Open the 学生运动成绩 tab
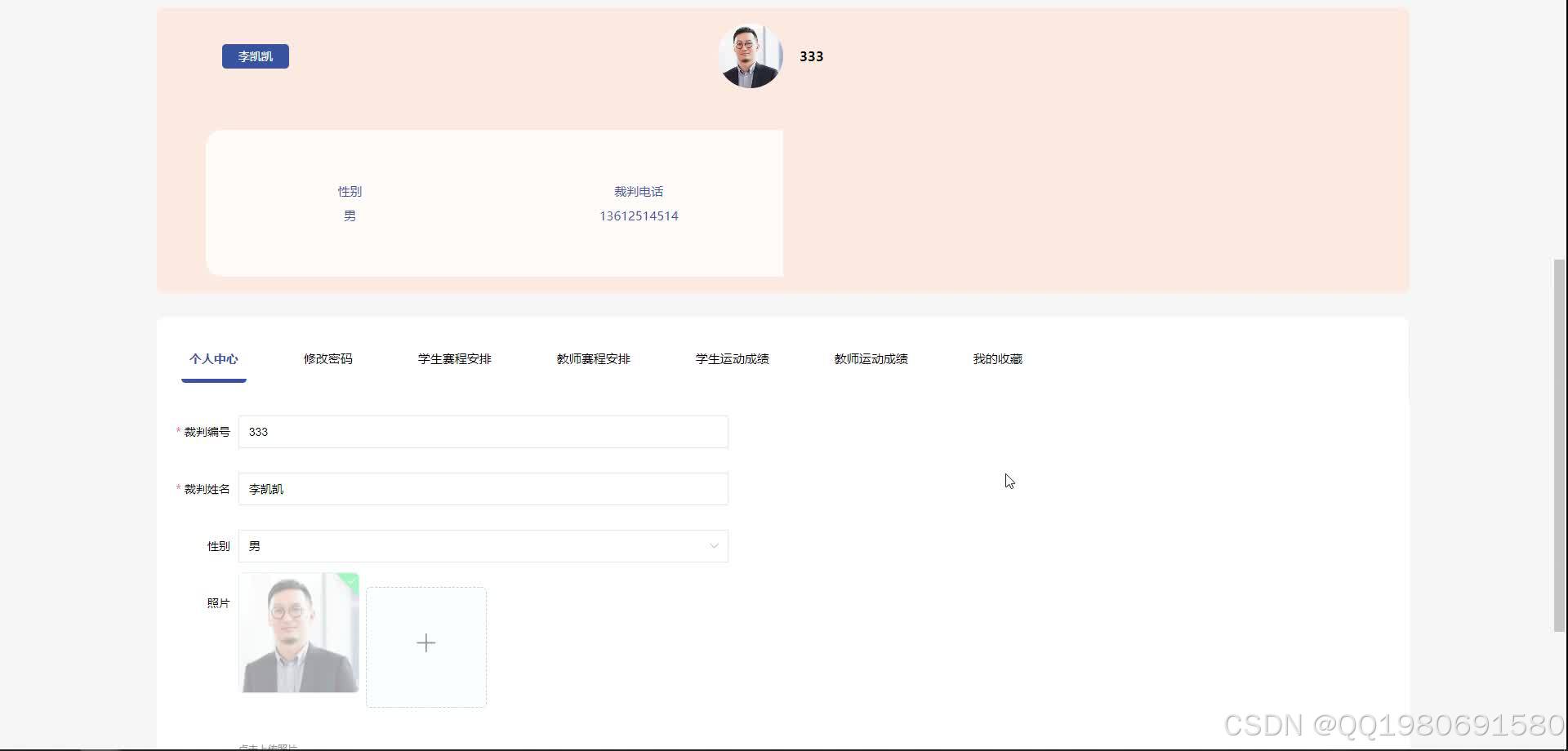 [731, 358]
